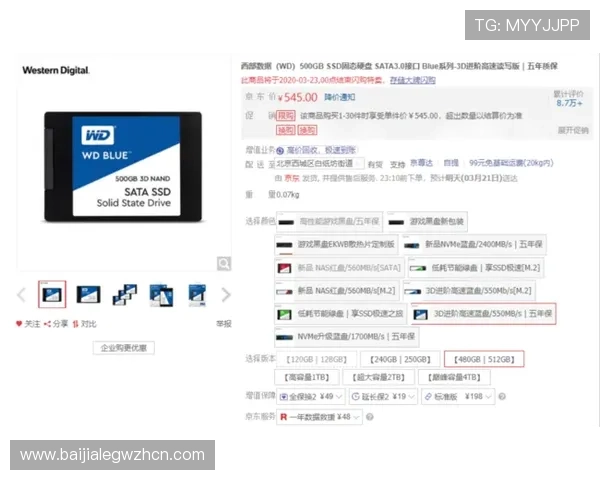Viewport: 600px width, 480px height.
Task: Choose 3D进阶高速蓝盘/550Mb/s[M.2] option
Action: [469, 291]
